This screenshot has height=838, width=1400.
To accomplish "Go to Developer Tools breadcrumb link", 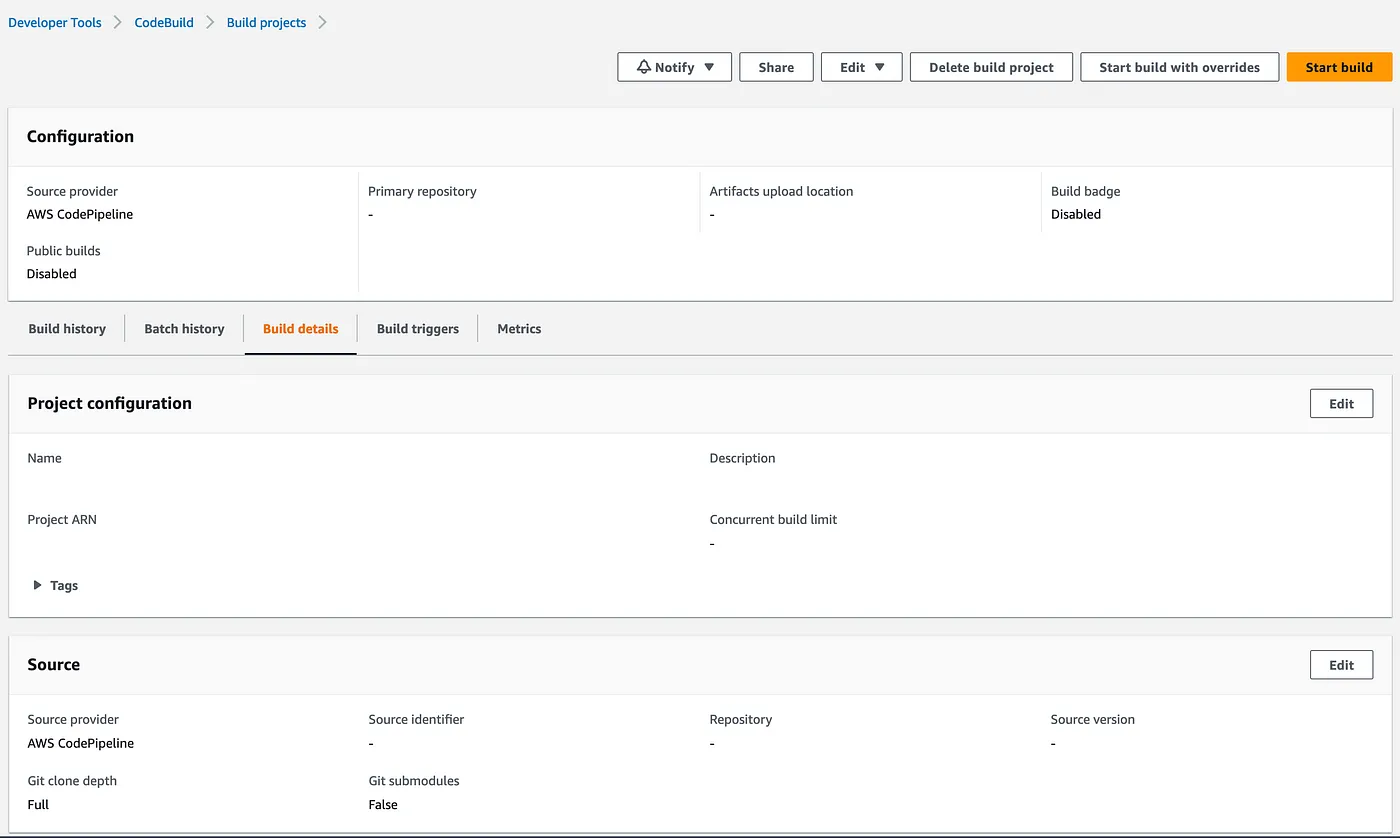I will (55, 22).
